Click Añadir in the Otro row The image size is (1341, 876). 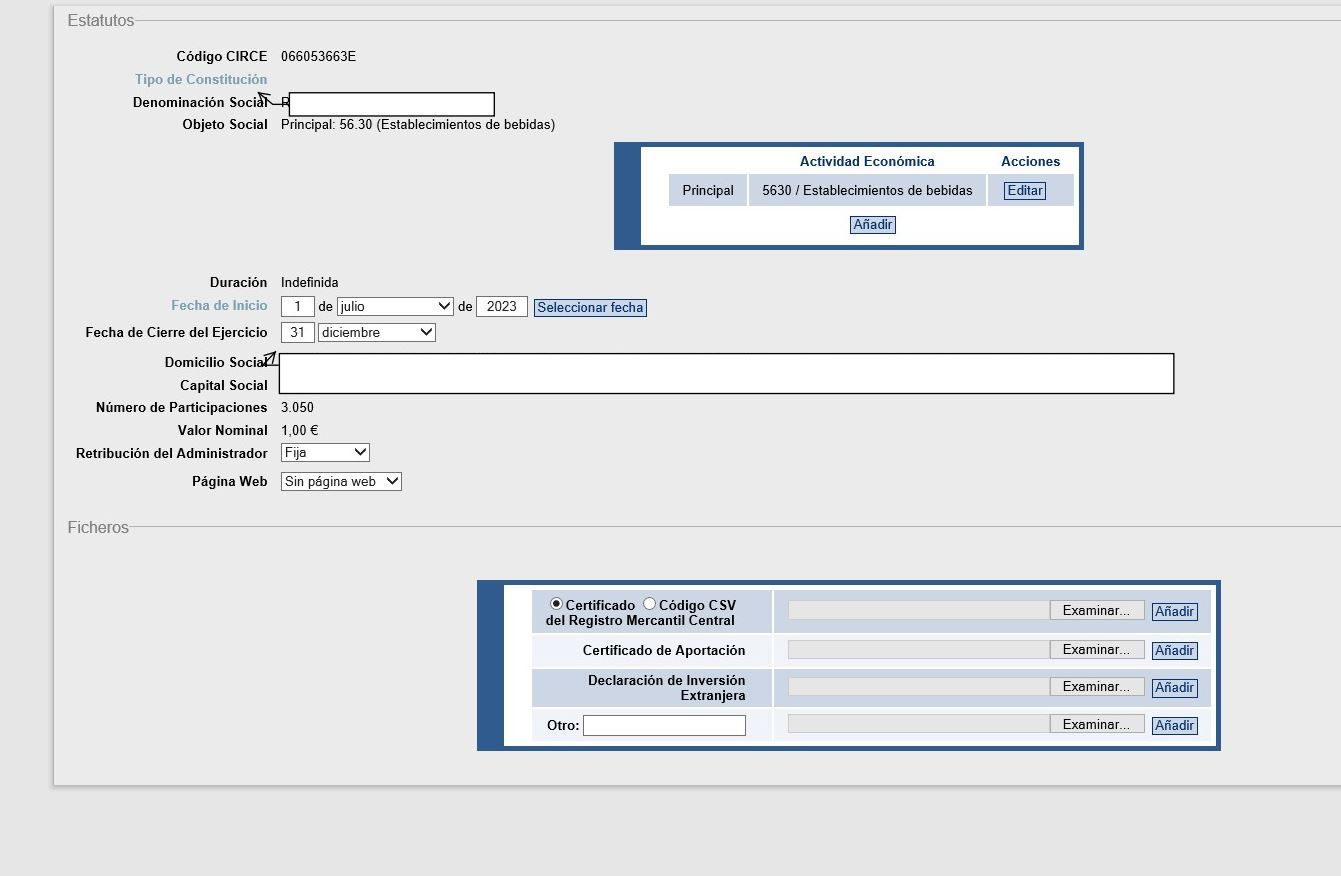[1174, 726]
